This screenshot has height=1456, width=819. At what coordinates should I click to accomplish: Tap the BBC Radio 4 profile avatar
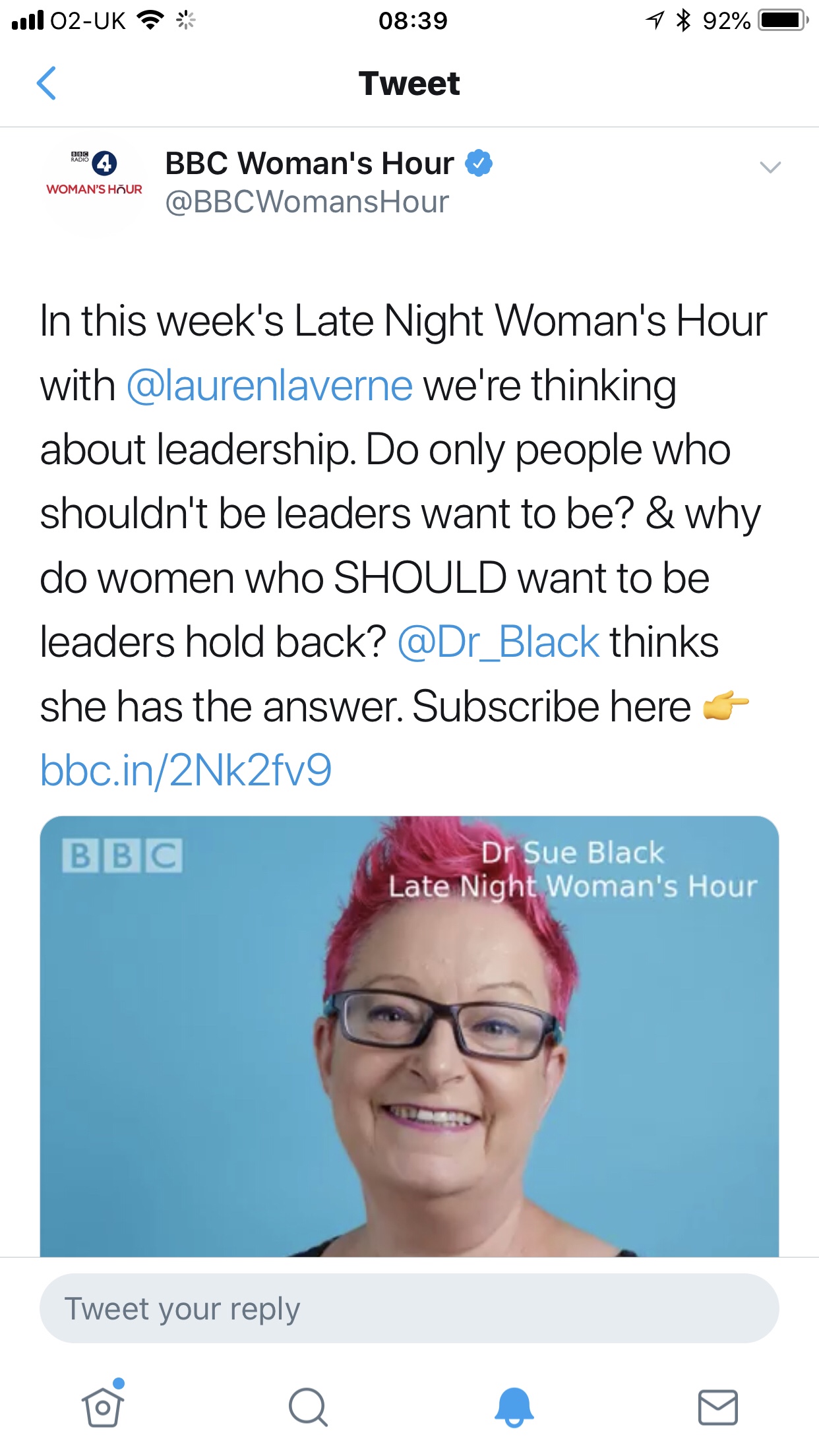point(94,184)
